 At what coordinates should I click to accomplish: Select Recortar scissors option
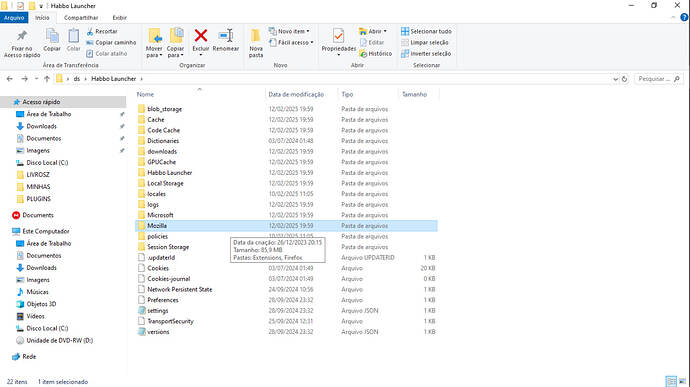pos(102,31)
